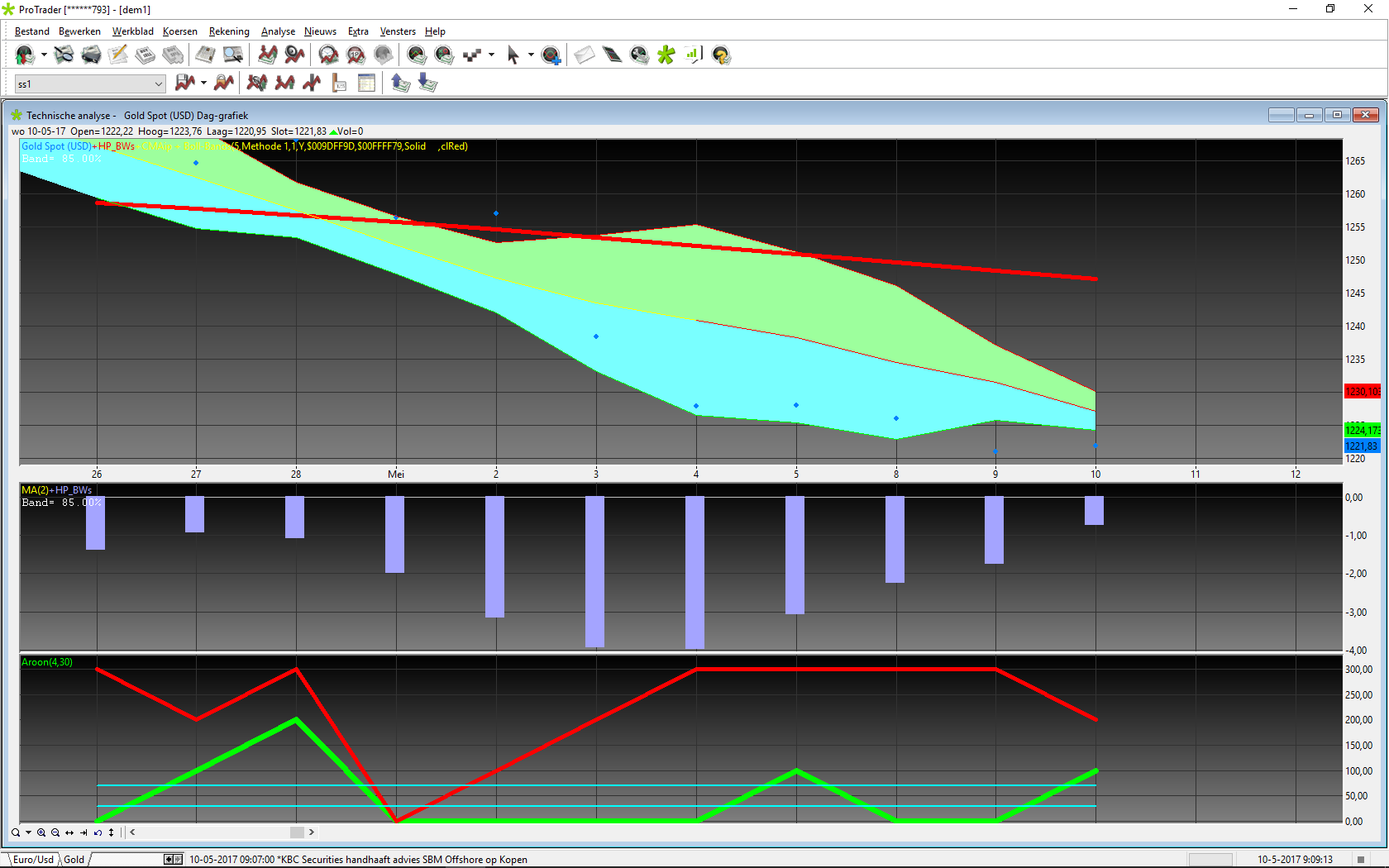1389x868 pixels.
Task: Click the buy/sell order ticket icon
Action: pos(146,55)
